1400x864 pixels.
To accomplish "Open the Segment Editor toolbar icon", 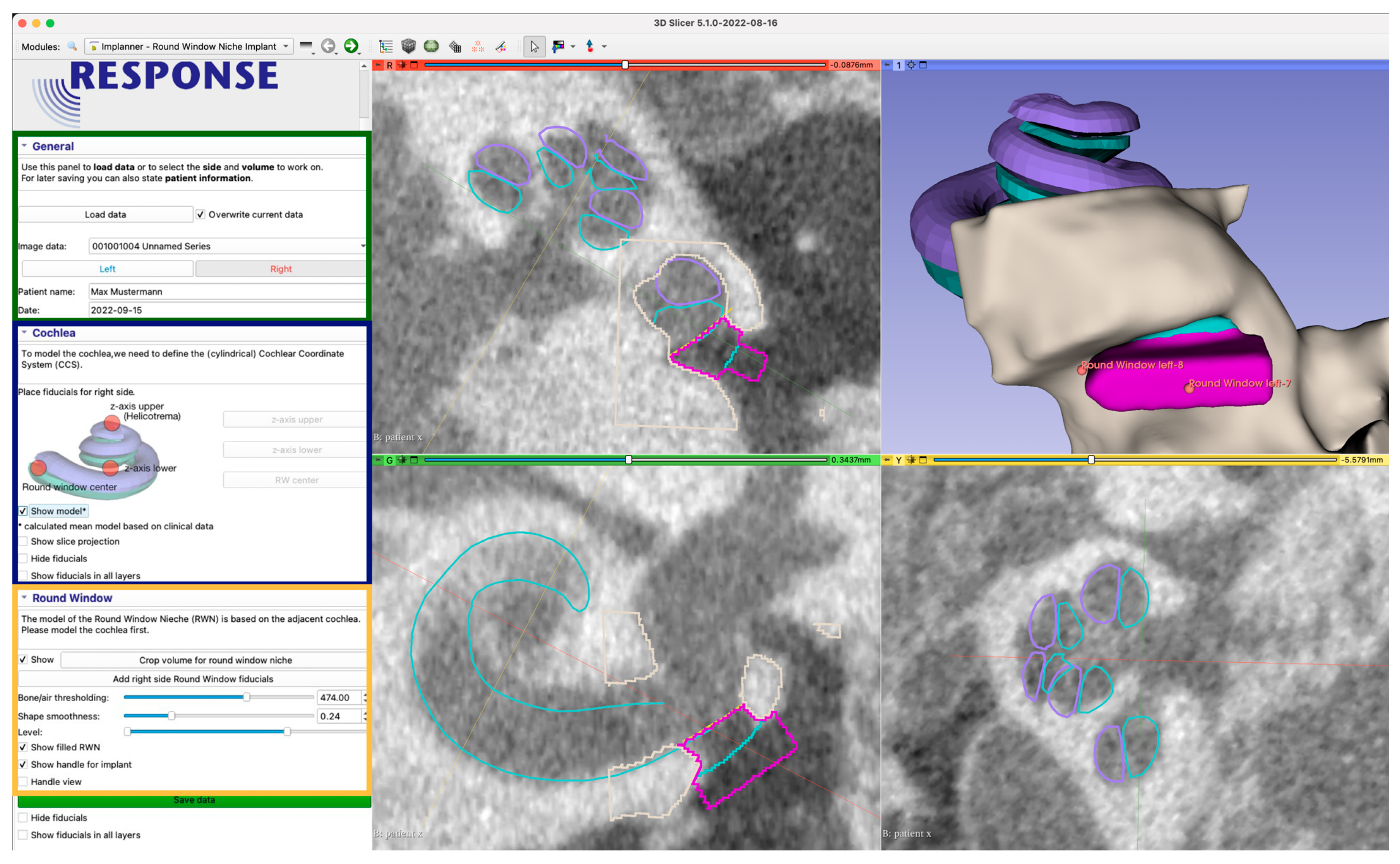I will tap(501, 46).
